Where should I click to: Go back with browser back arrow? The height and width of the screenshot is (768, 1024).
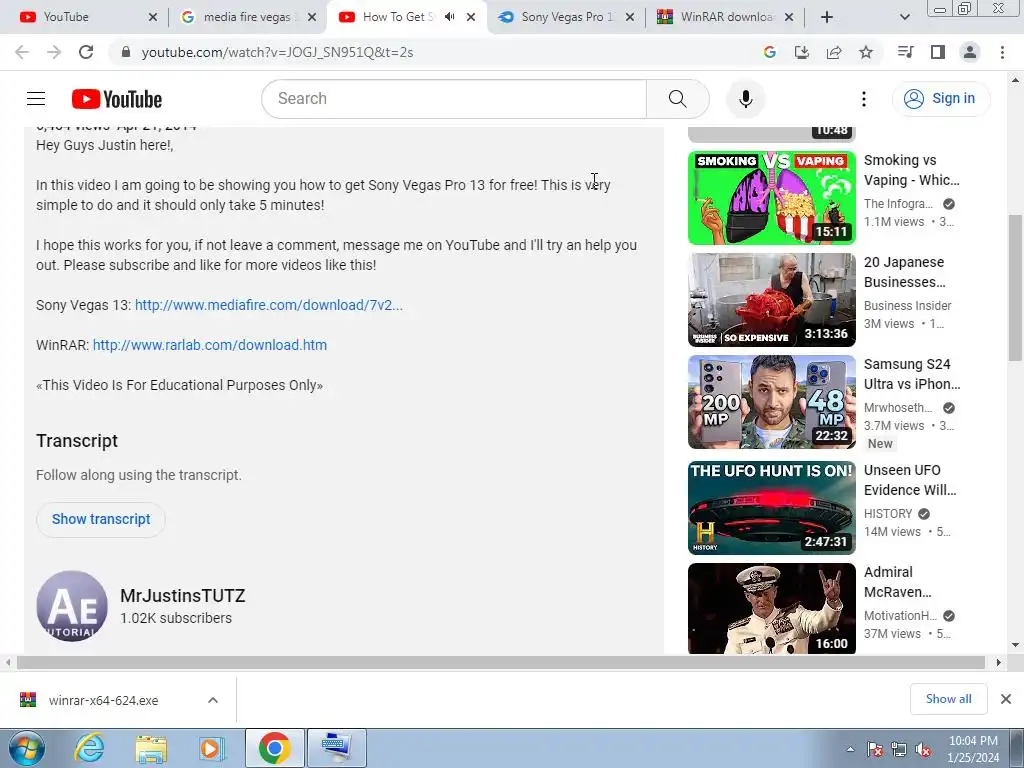22,52
